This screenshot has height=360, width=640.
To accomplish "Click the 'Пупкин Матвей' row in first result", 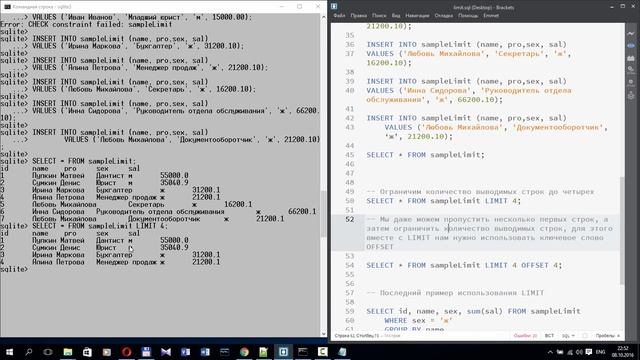I will [x=94, y=176].
